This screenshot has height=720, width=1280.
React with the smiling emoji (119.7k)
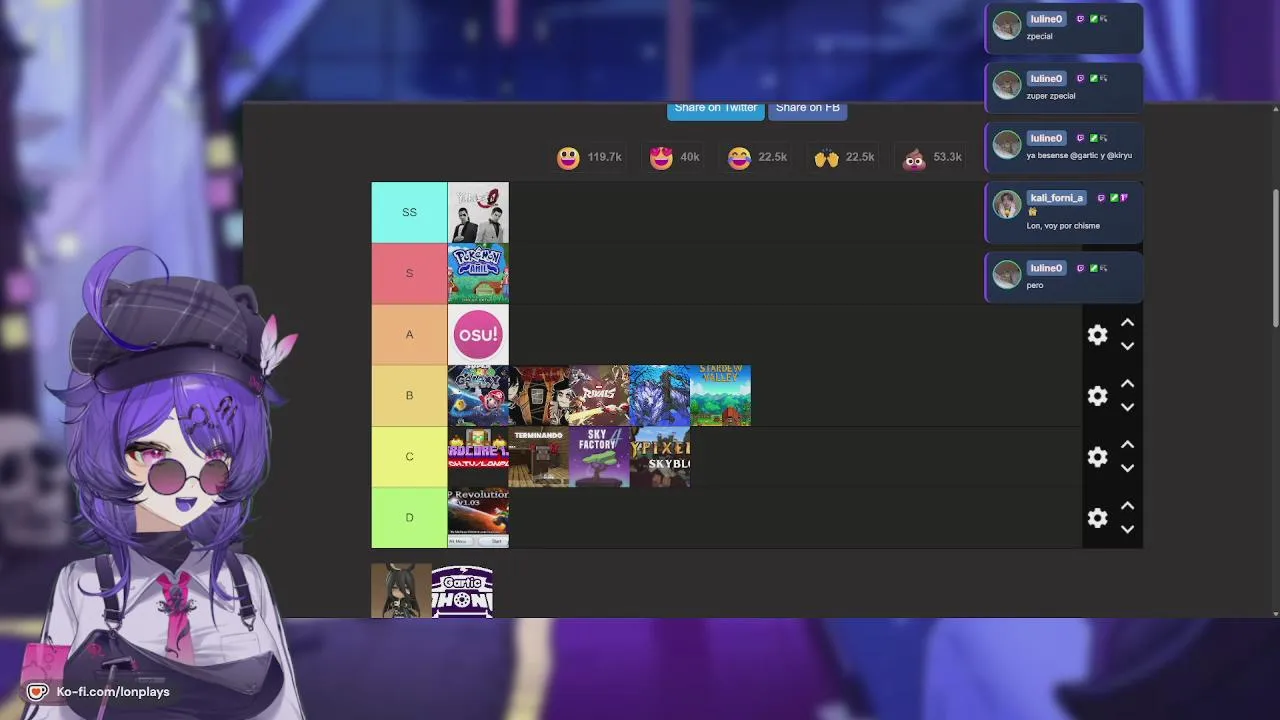(568, 158)
